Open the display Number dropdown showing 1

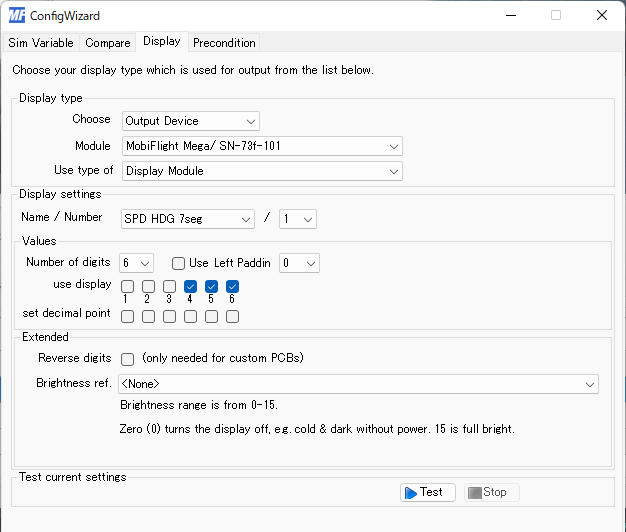coord(298,219)
